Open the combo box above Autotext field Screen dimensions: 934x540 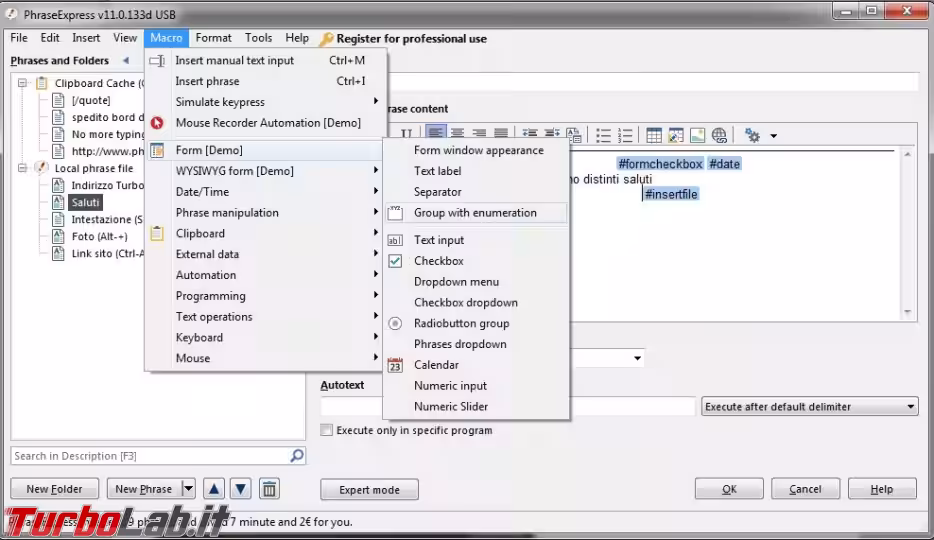637,358
